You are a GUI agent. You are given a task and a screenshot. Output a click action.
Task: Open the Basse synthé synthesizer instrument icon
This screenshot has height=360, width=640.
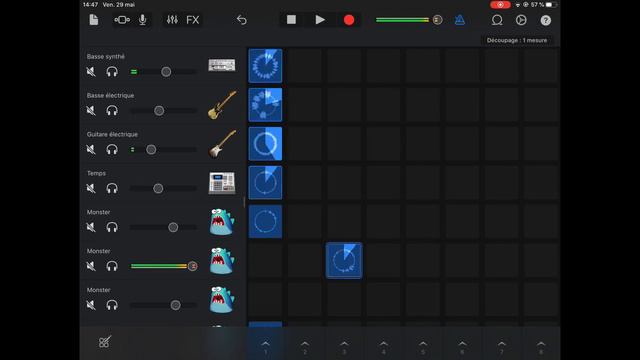pyautogui.click(x=222, y=65)
